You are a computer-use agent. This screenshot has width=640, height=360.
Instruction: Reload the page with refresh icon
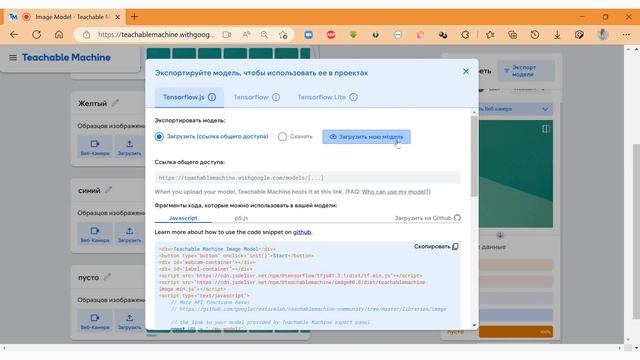pos(37,35)
